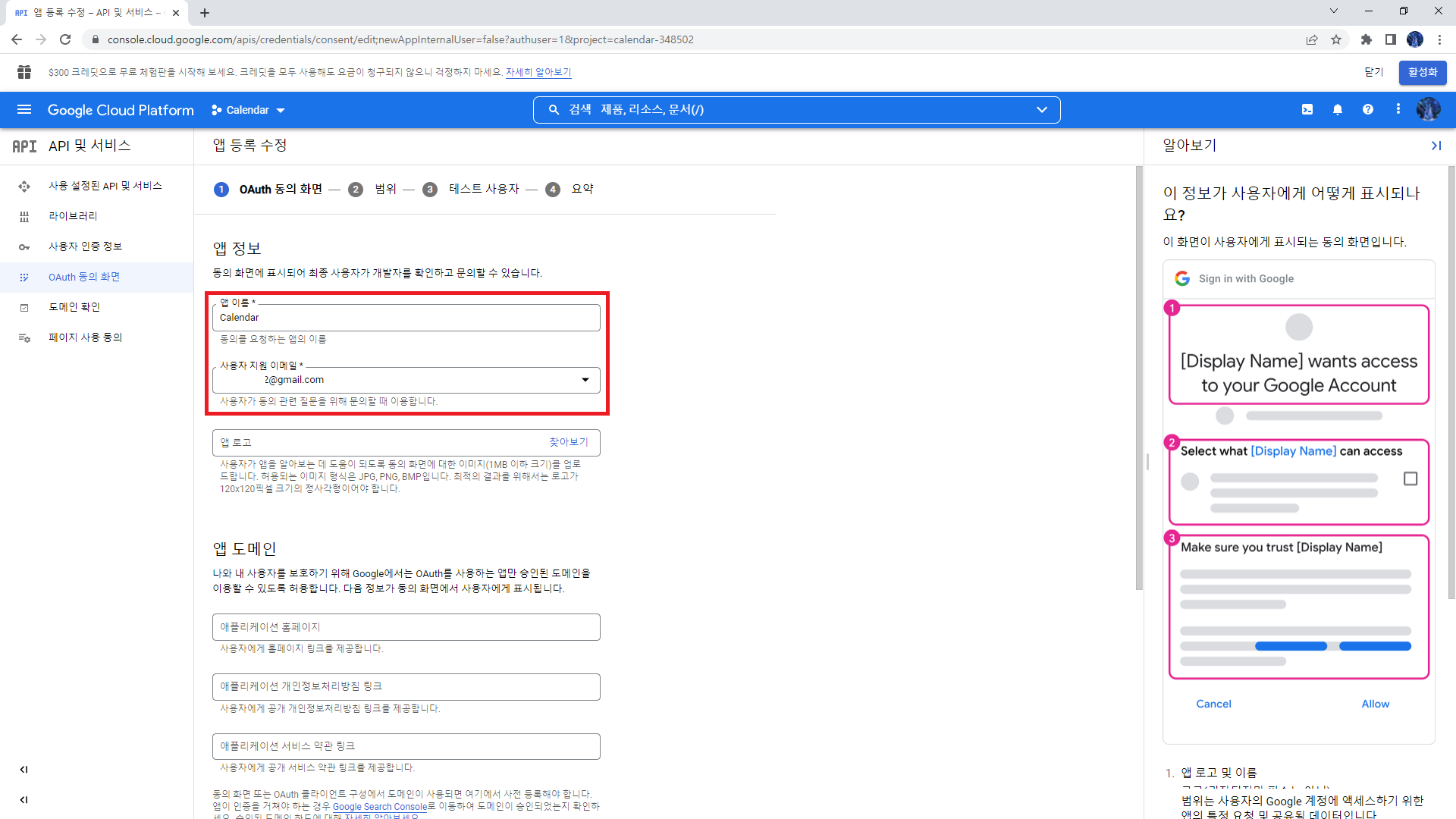Click 찾아보기 to browse for app logo
This screenshot has width=1456, height=819.
569,442
